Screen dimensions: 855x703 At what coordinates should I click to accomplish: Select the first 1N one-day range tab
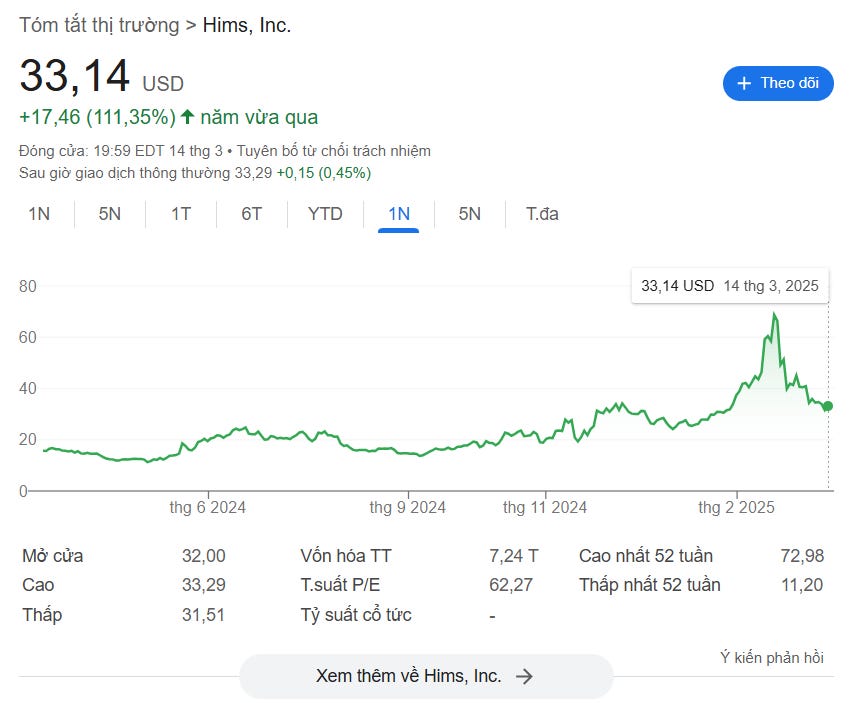(39, 214)
